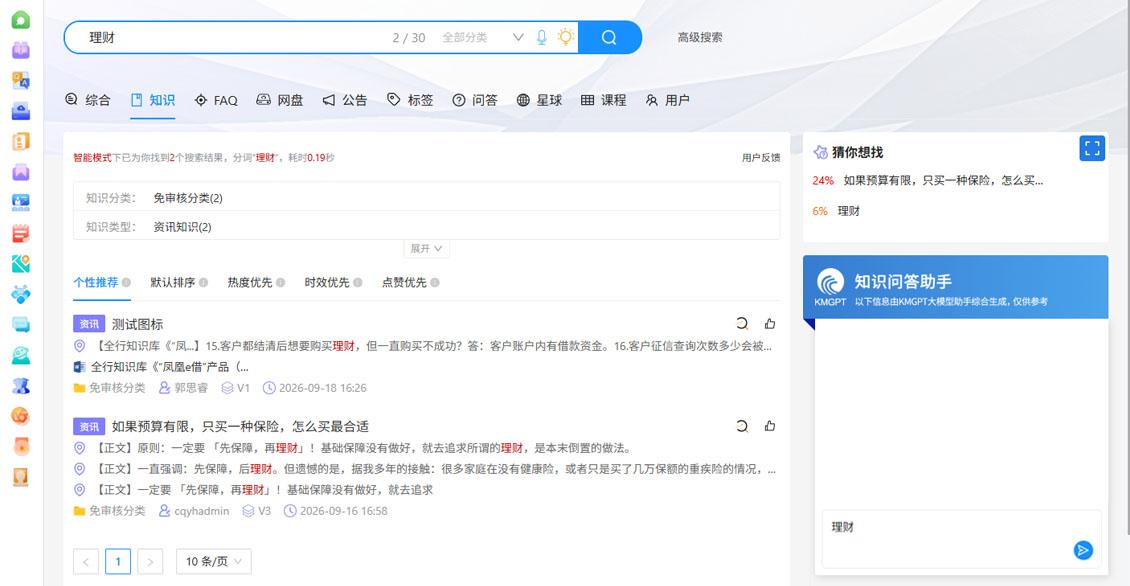This screenshot has height=586, width=1130.
Task: Like the 如果预算有限 result with thumbs-up
Action: pyautogui.click(x=770, y=426)
